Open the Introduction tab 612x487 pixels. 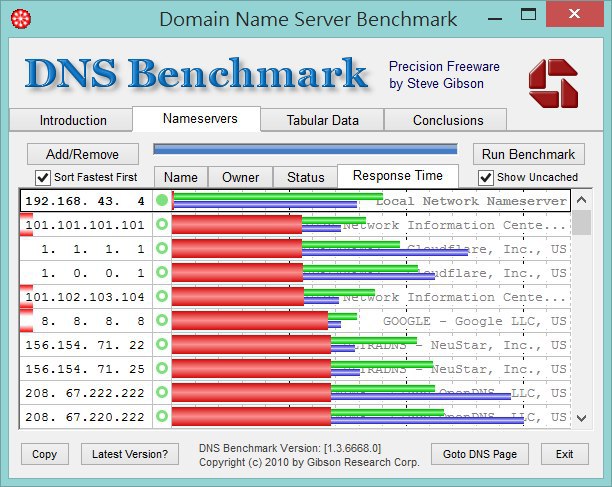tap(71, 120)
